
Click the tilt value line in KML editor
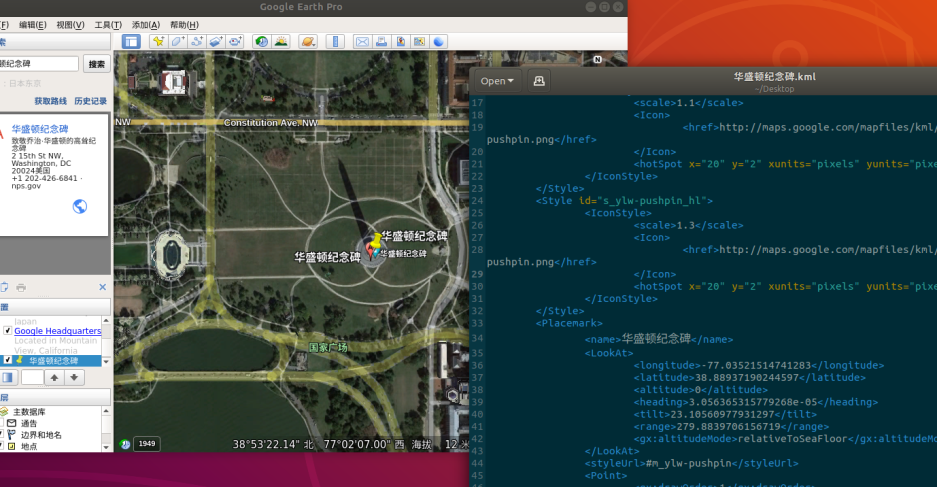(x=725, y=414)
